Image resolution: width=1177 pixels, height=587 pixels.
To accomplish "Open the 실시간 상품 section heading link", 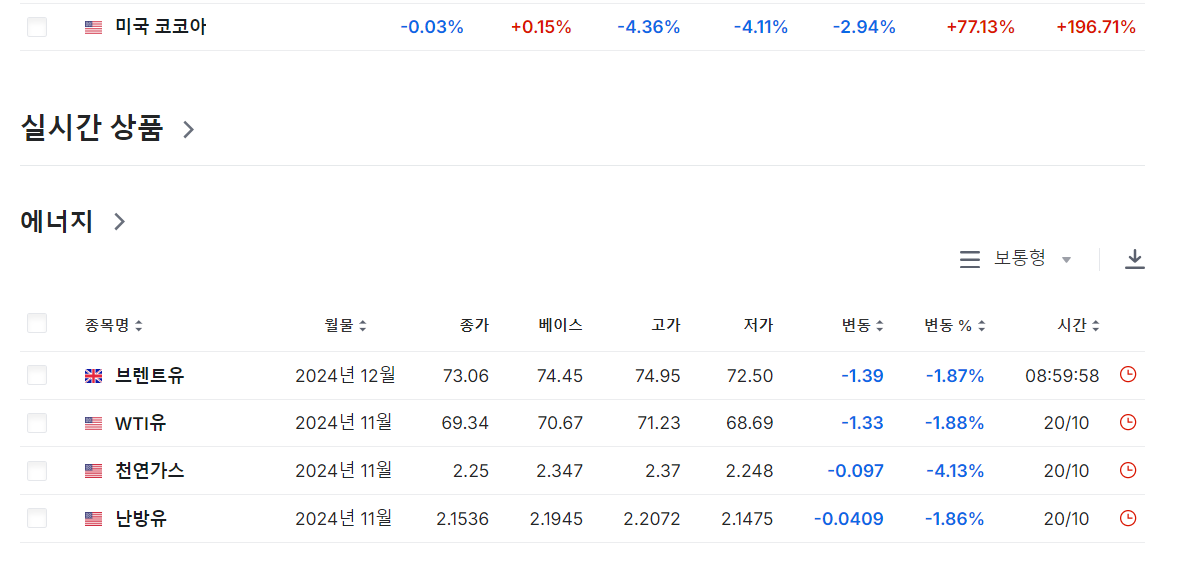I will [x=92, y=128].
